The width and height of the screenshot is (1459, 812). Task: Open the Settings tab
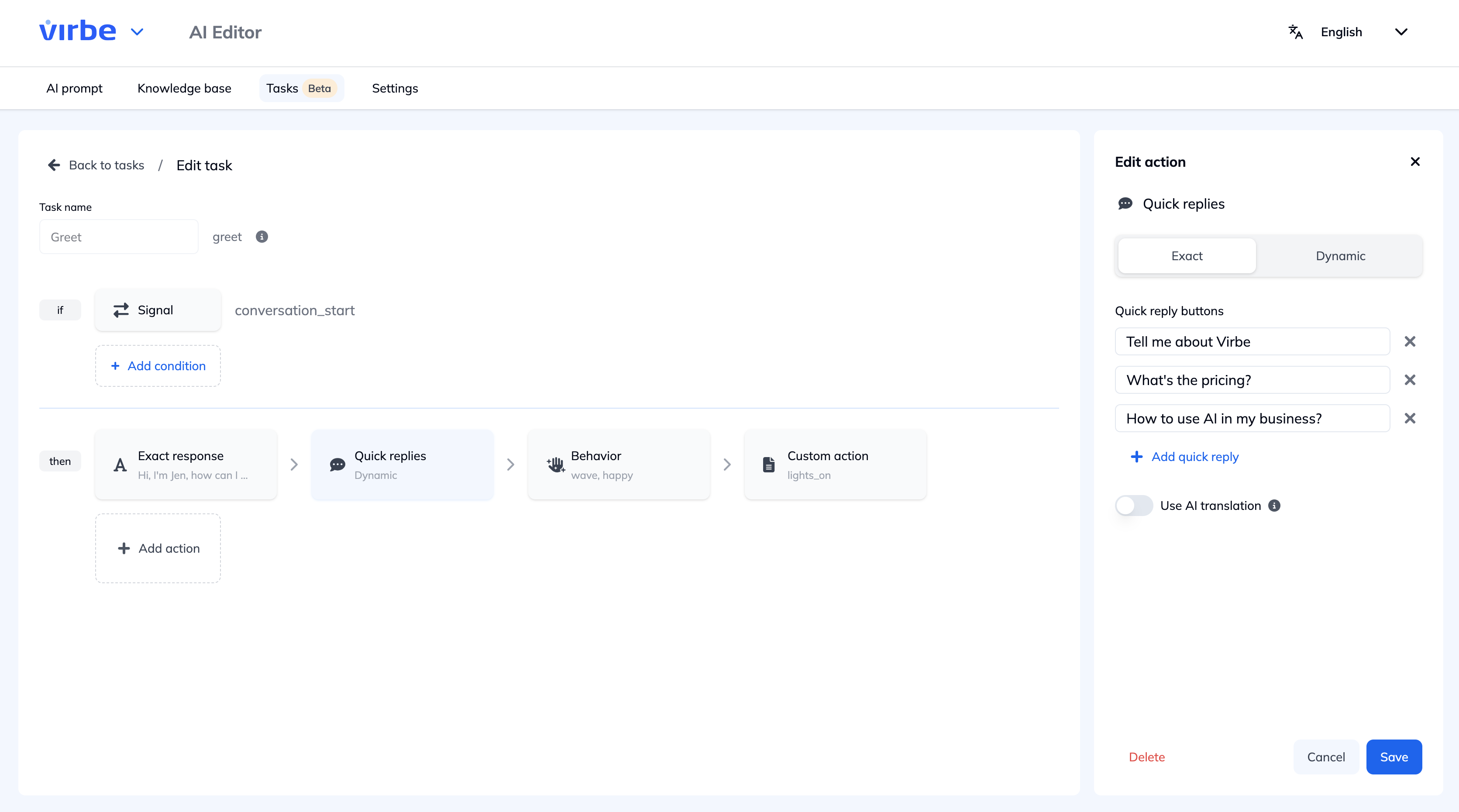(x=395, y=88)
